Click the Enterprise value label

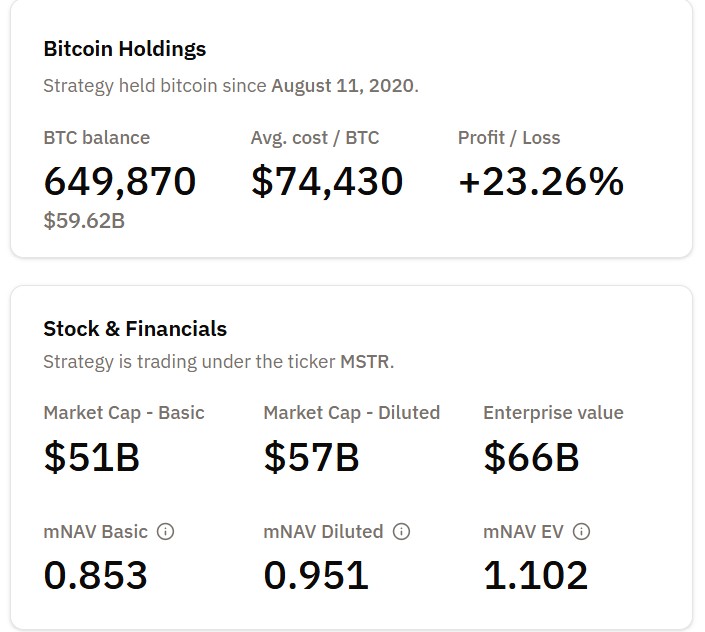553,412
